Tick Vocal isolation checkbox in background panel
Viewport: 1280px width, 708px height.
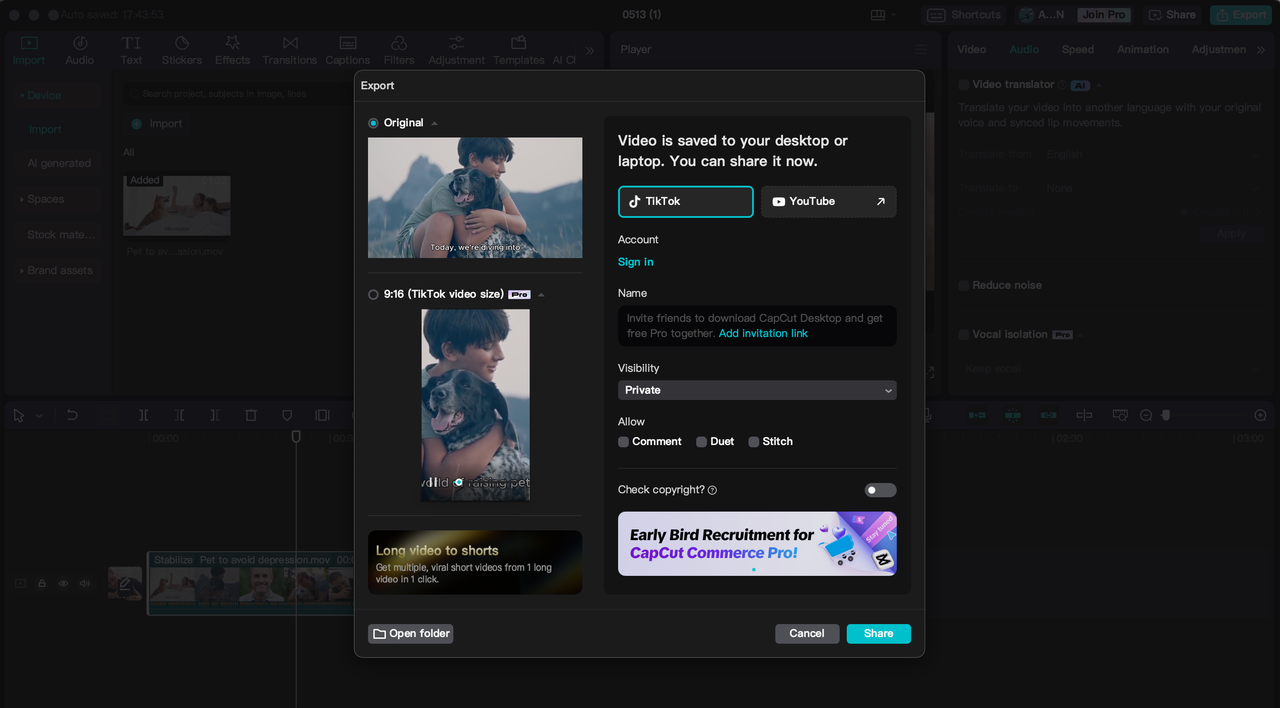coord(964,335)
